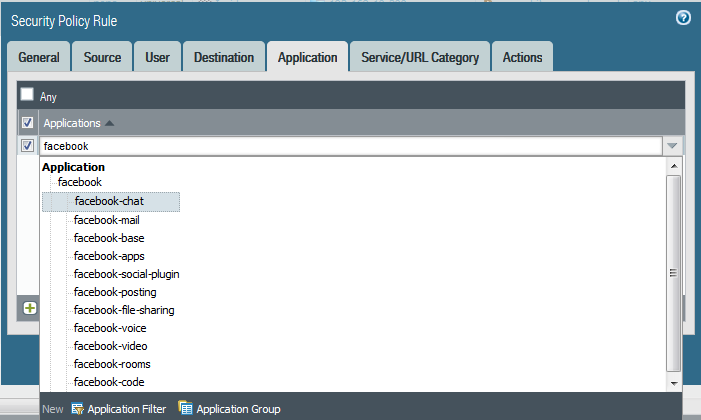Click the facebook search input field
The height and width of the screenshot is (420, 701).
[x=350, y=146]
